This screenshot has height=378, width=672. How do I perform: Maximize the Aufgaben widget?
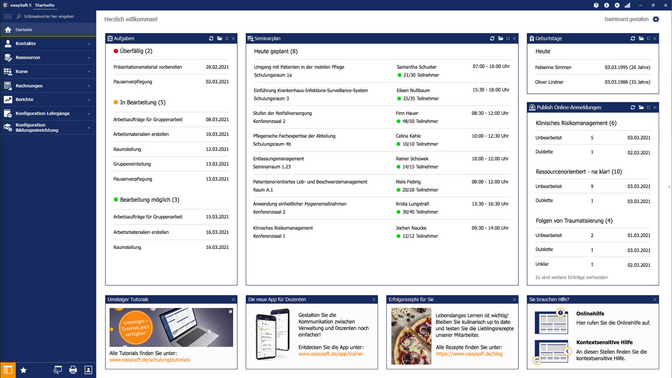(x=227, y=39)
